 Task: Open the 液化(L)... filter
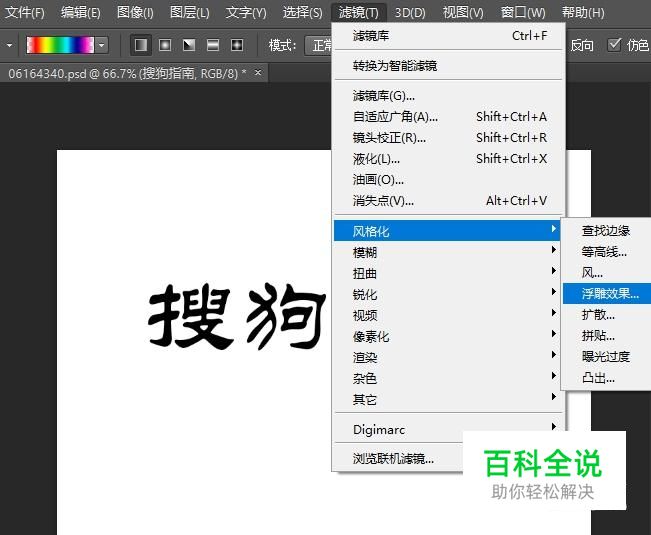450,159
